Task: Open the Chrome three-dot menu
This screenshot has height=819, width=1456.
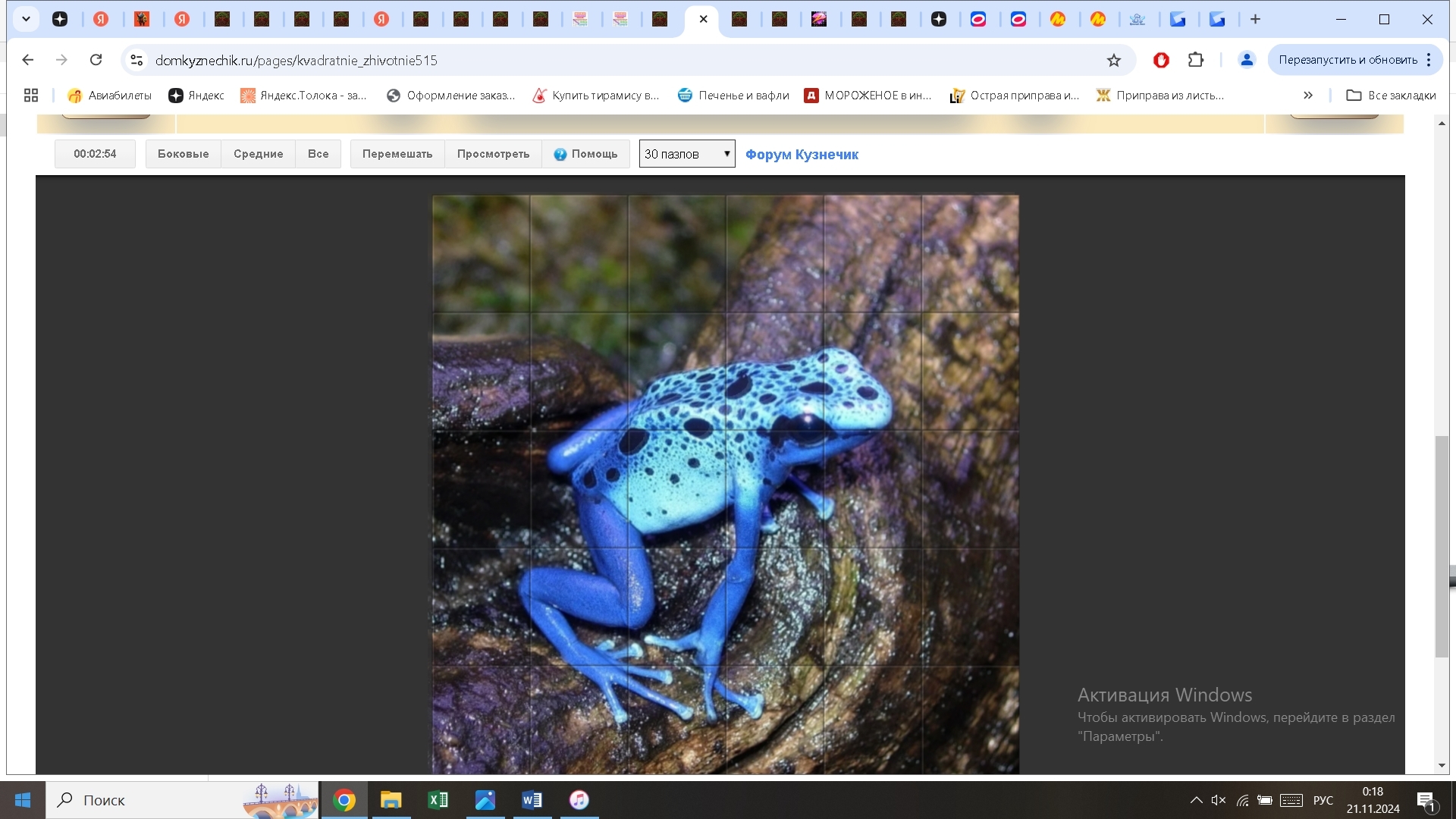Action: coord(1429,60)
